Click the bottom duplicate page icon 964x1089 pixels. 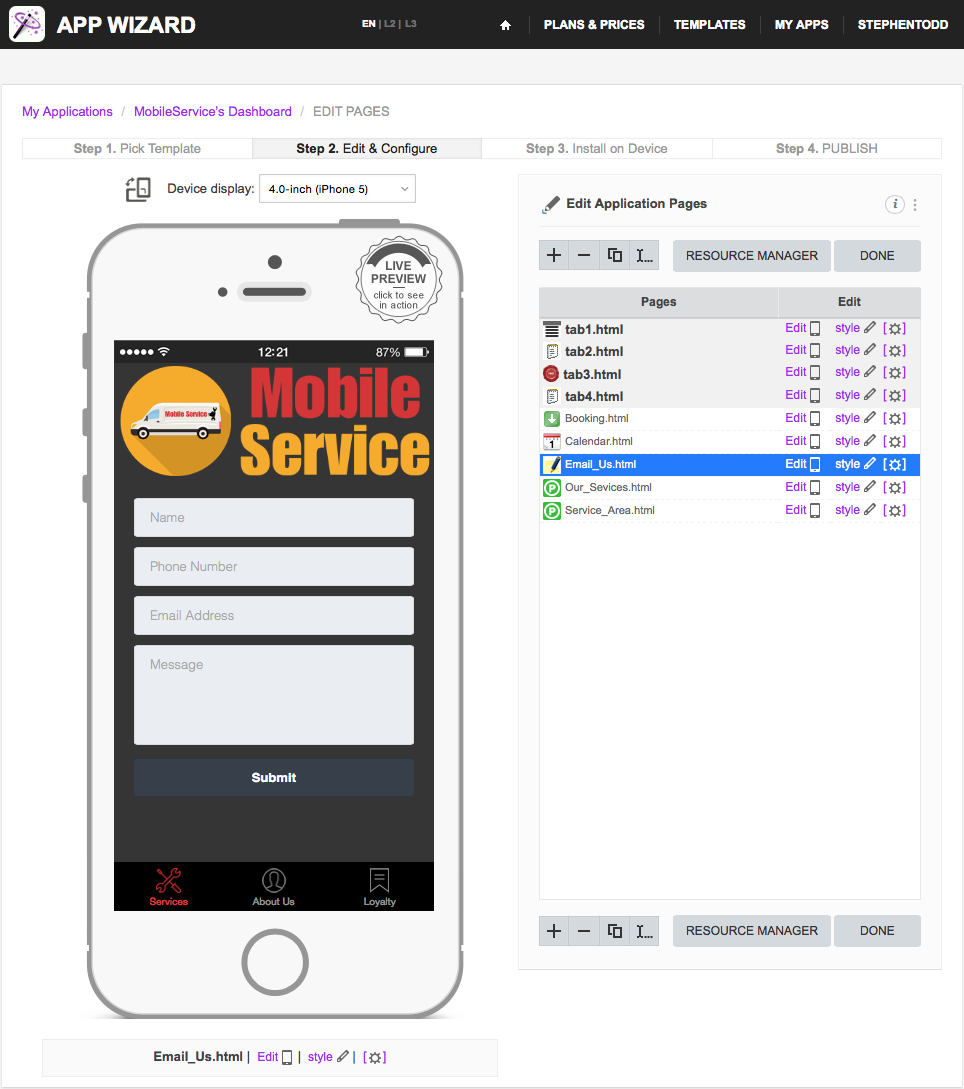pos(615,931)
